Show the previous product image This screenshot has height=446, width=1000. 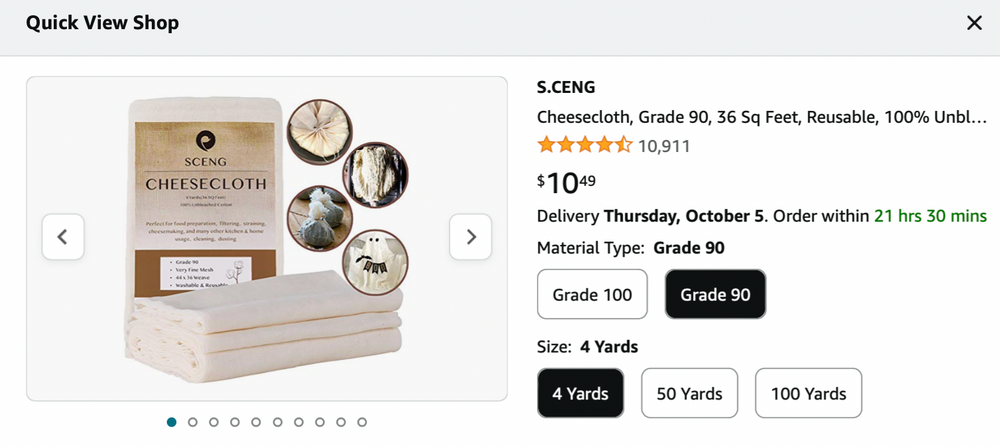pyautogui.click(x=63, y=237)
